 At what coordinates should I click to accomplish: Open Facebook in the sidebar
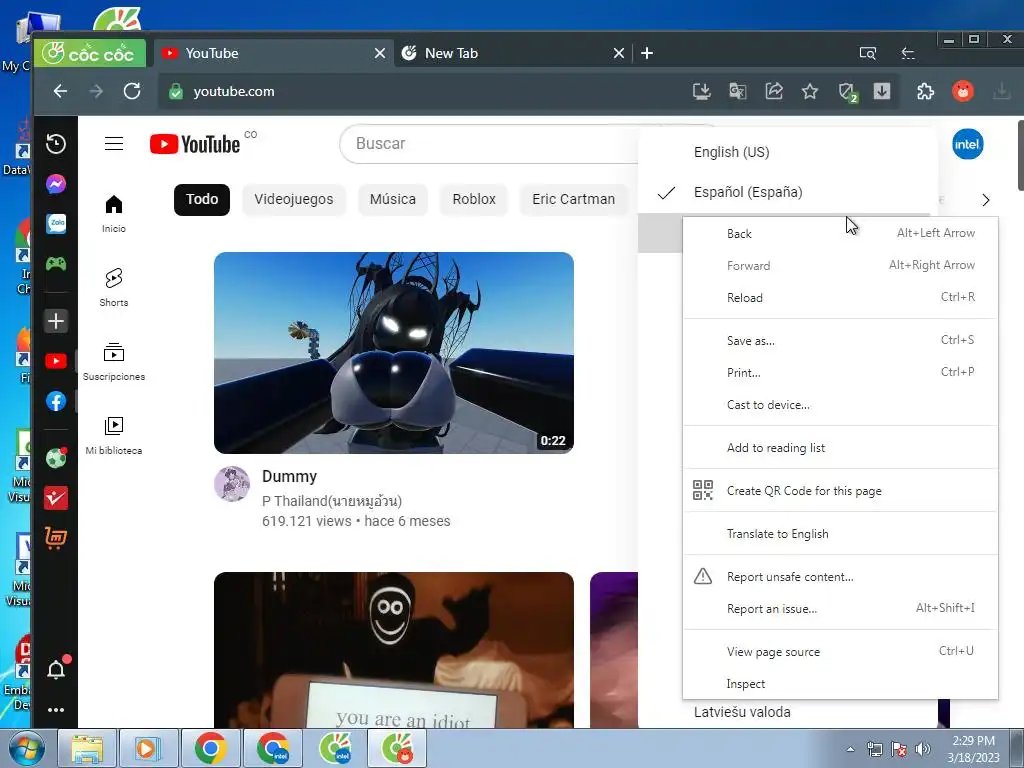pos(56,401)
